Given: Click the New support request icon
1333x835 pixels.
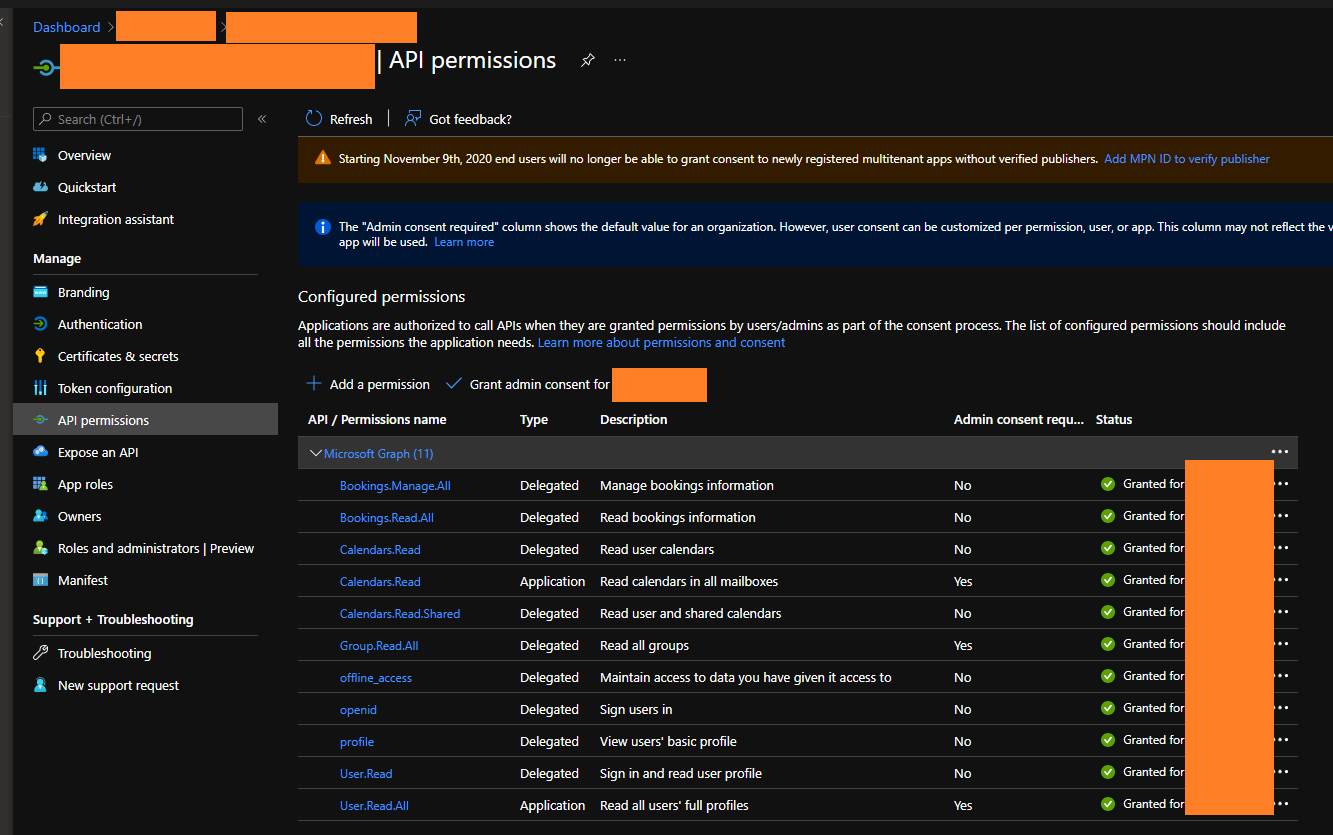Looking at the screenshot, I should 40,685.
